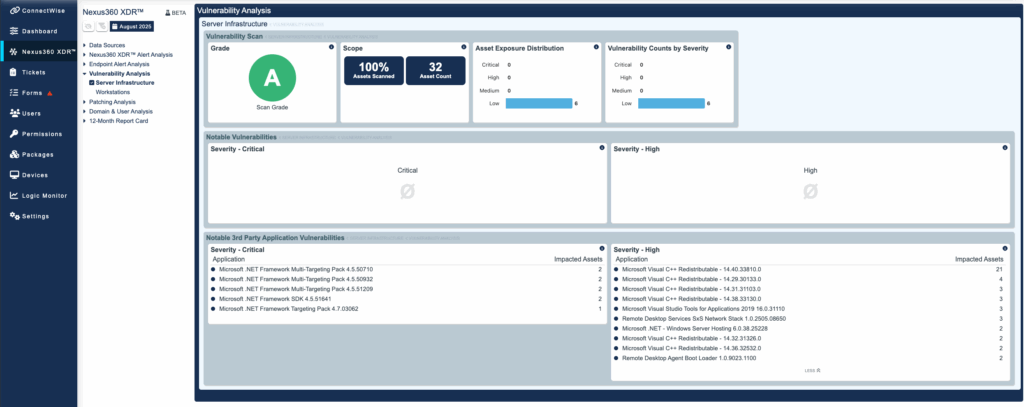This screenshot has width=1024, height=407.
Task: Click the 32 Asset Count tile
Action: [x=436, y=71]
